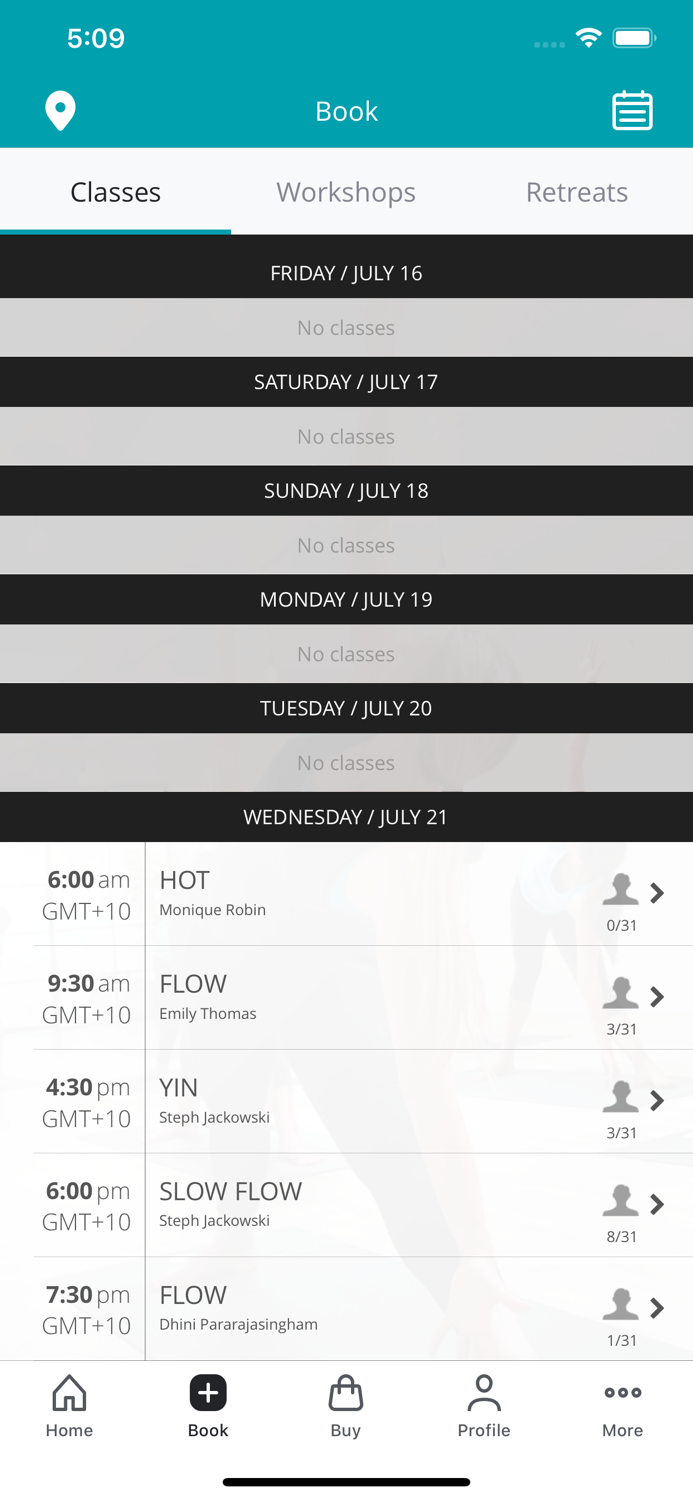Switch to the Workshops tab

click(346, 192)
